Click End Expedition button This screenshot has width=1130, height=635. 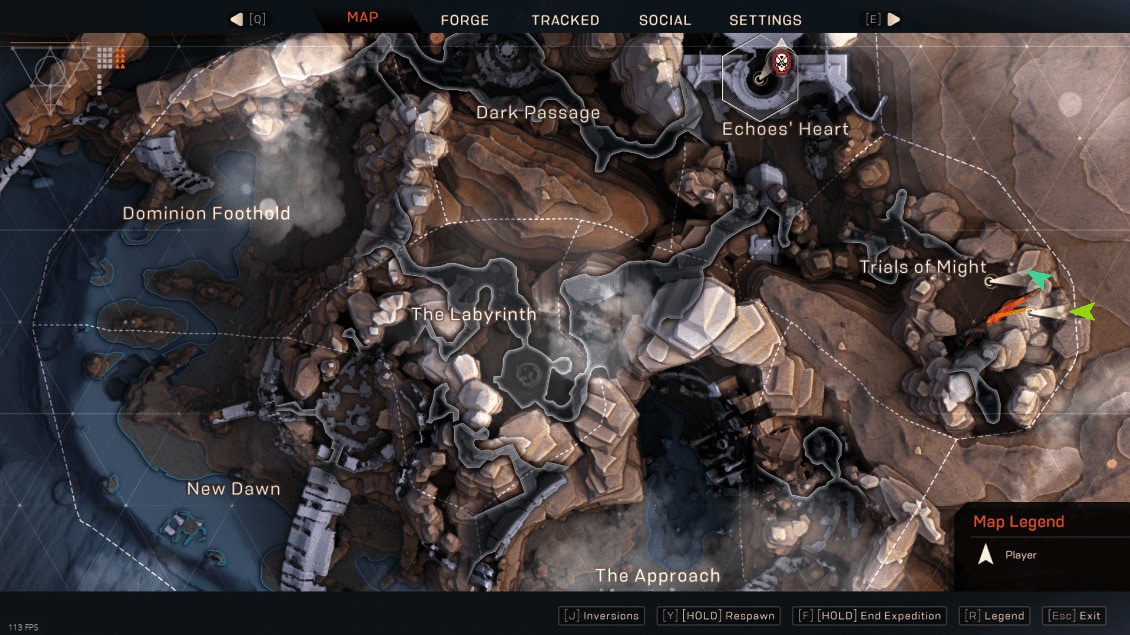point(869,616)
